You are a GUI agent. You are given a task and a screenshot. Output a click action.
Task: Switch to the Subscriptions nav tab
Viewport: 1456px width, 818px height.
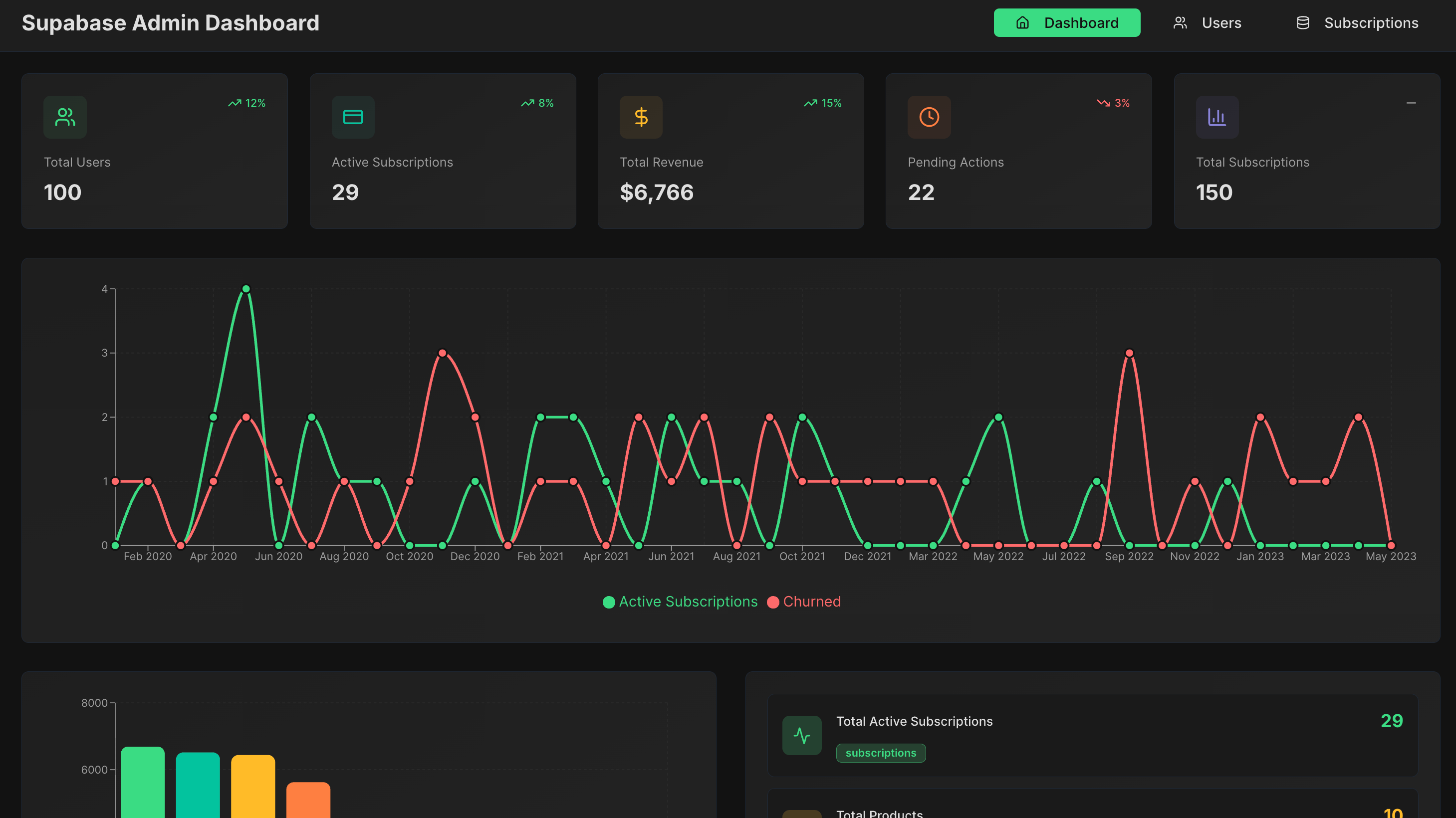coord(1357,22)
